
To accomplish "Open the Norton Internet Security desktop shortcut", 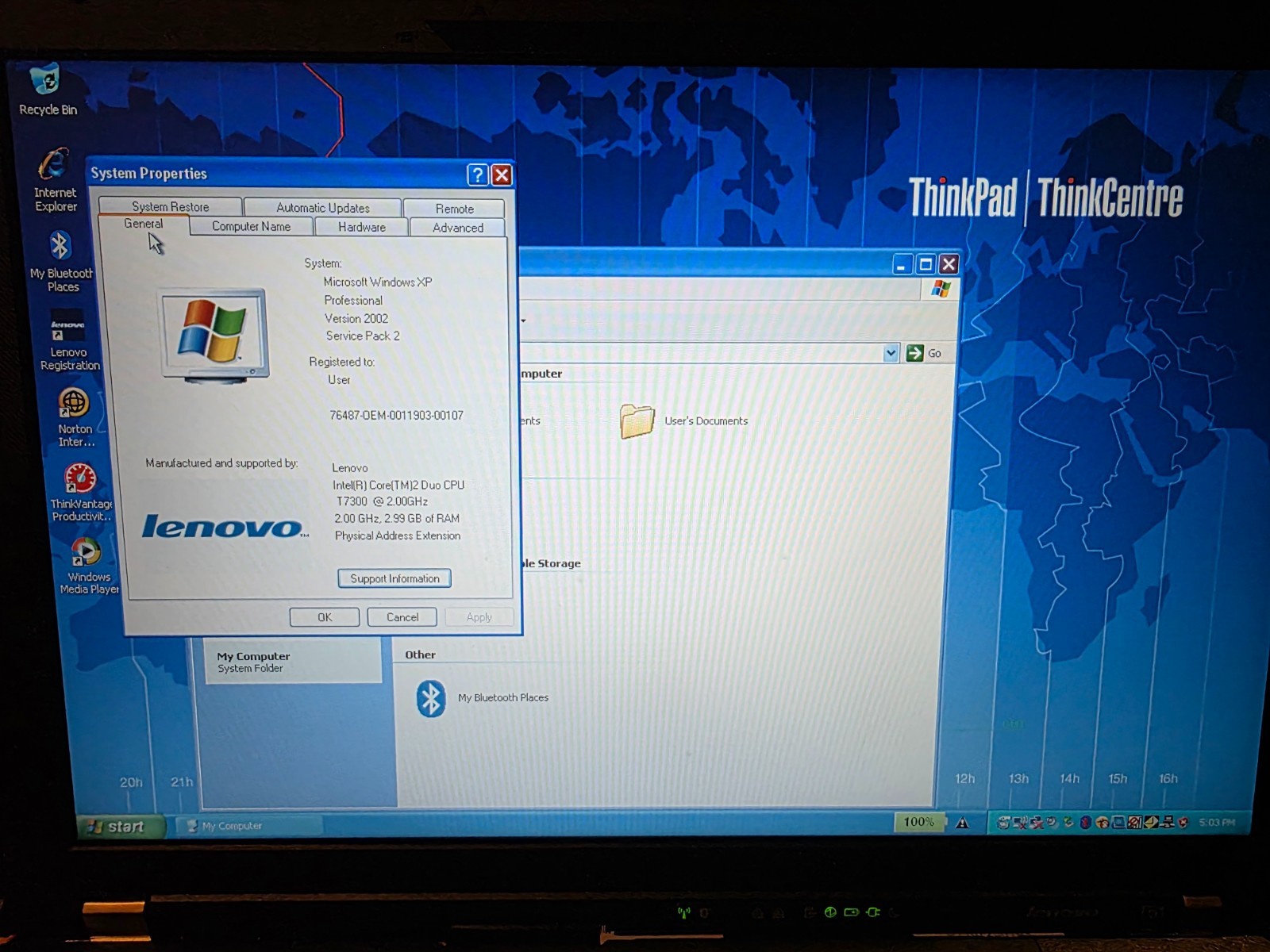I will click(75, 417).
